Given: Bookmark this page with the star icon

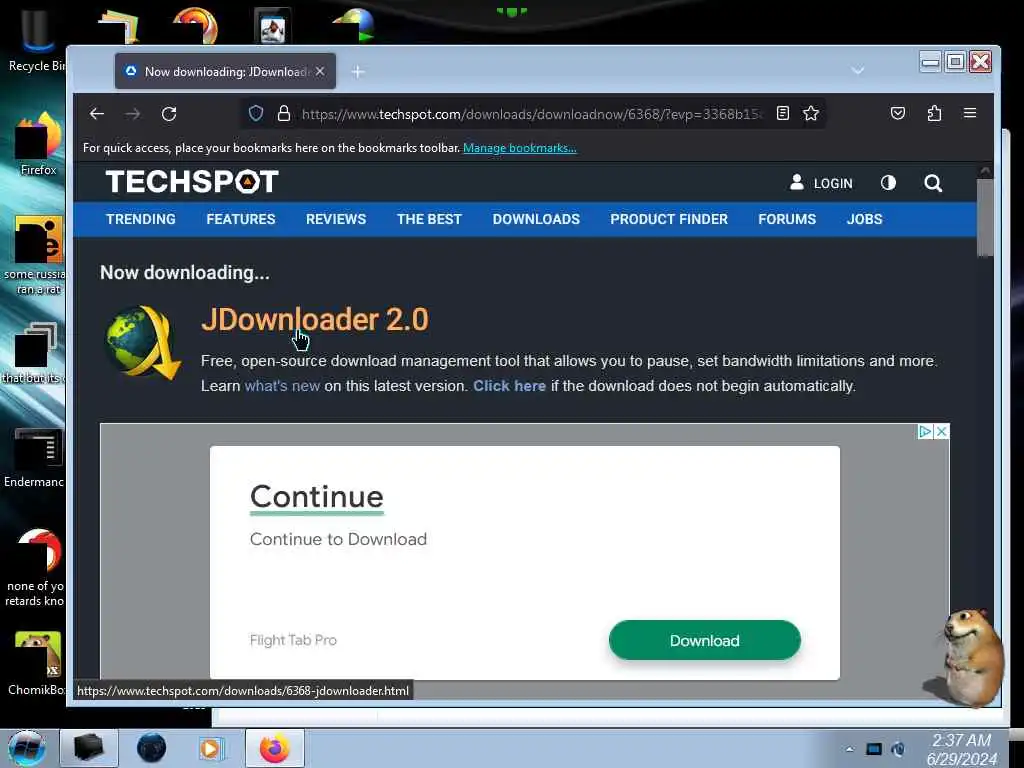Looking at the screenshot, I should pyautogui.click(x=811, y=114).
